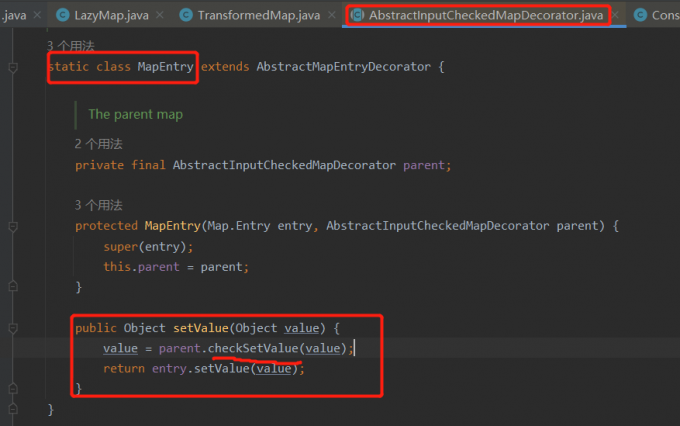This screenshot has width=680, height=426.
Task: Collapse the setValue method fold marker
Action: click(13, 329)
